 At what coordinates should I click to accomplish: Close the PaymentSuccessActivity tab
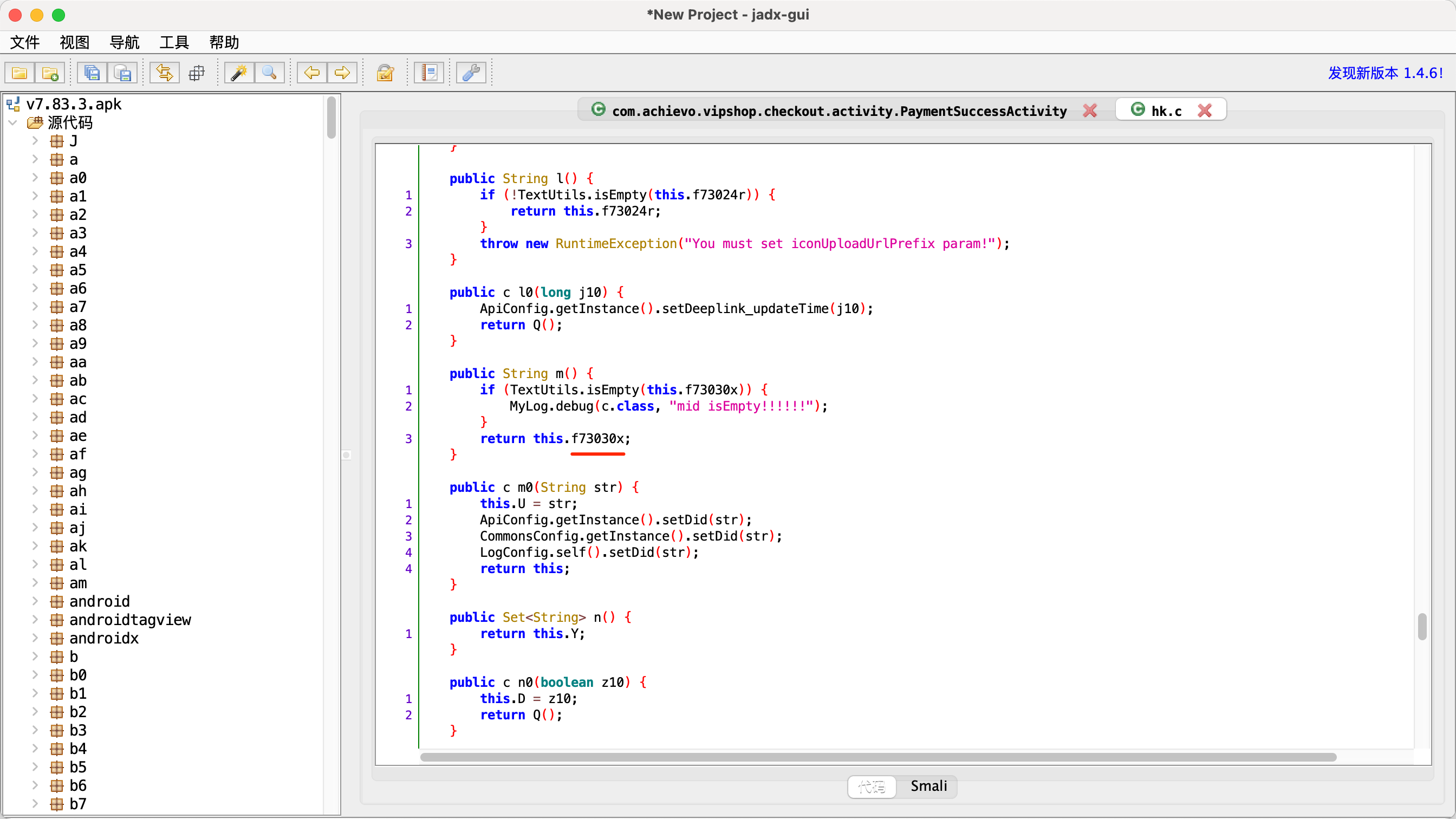[1090, 111]
